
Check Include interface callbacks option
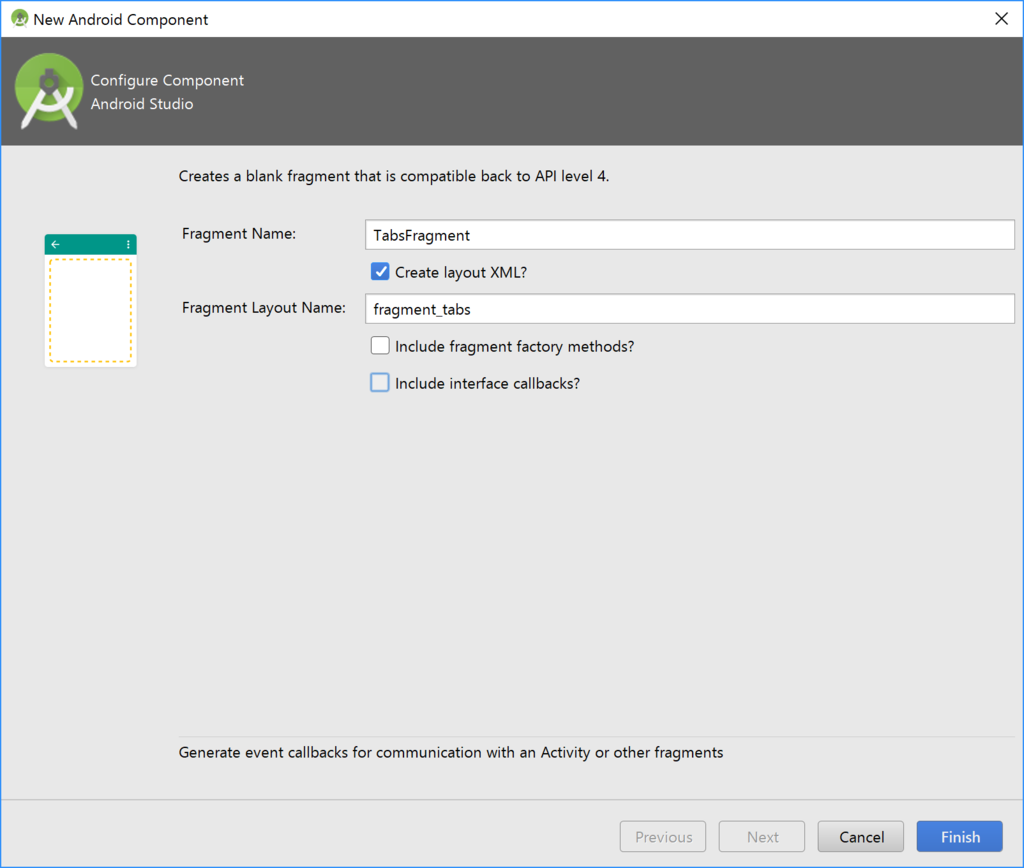379,383
